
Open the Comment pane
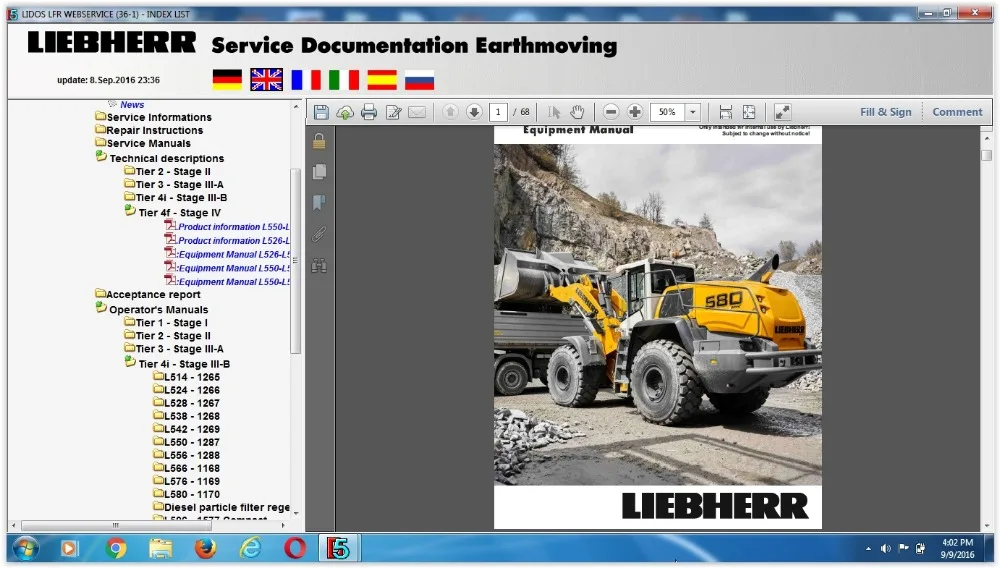pos(957,112)
